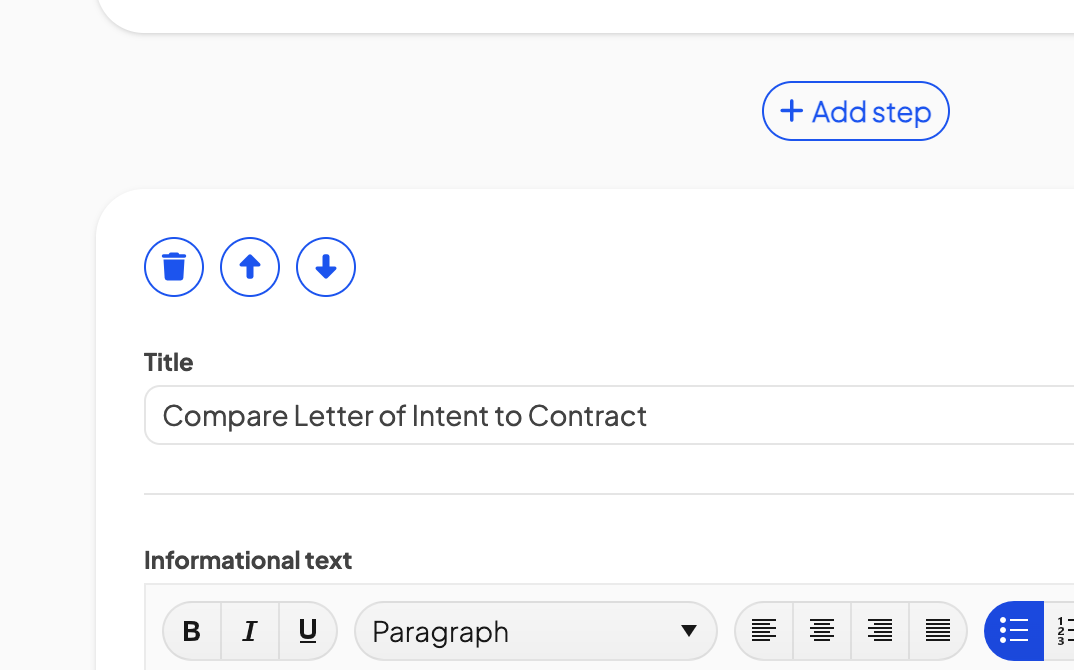Screen dimensions: 1074x670
Task: Move the step up with the arrow
Action: 250,267
